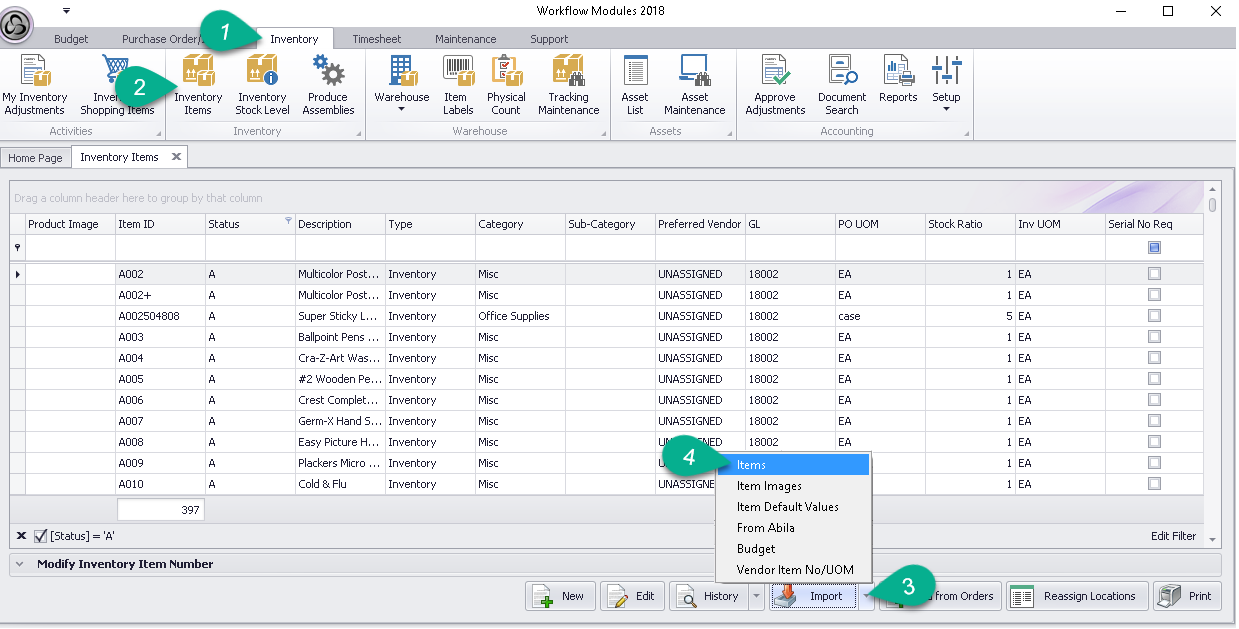This screenshot has height=629, width=1239.
Task: Switch to the Timesheet ribbon tab
Action: [376, 39]
